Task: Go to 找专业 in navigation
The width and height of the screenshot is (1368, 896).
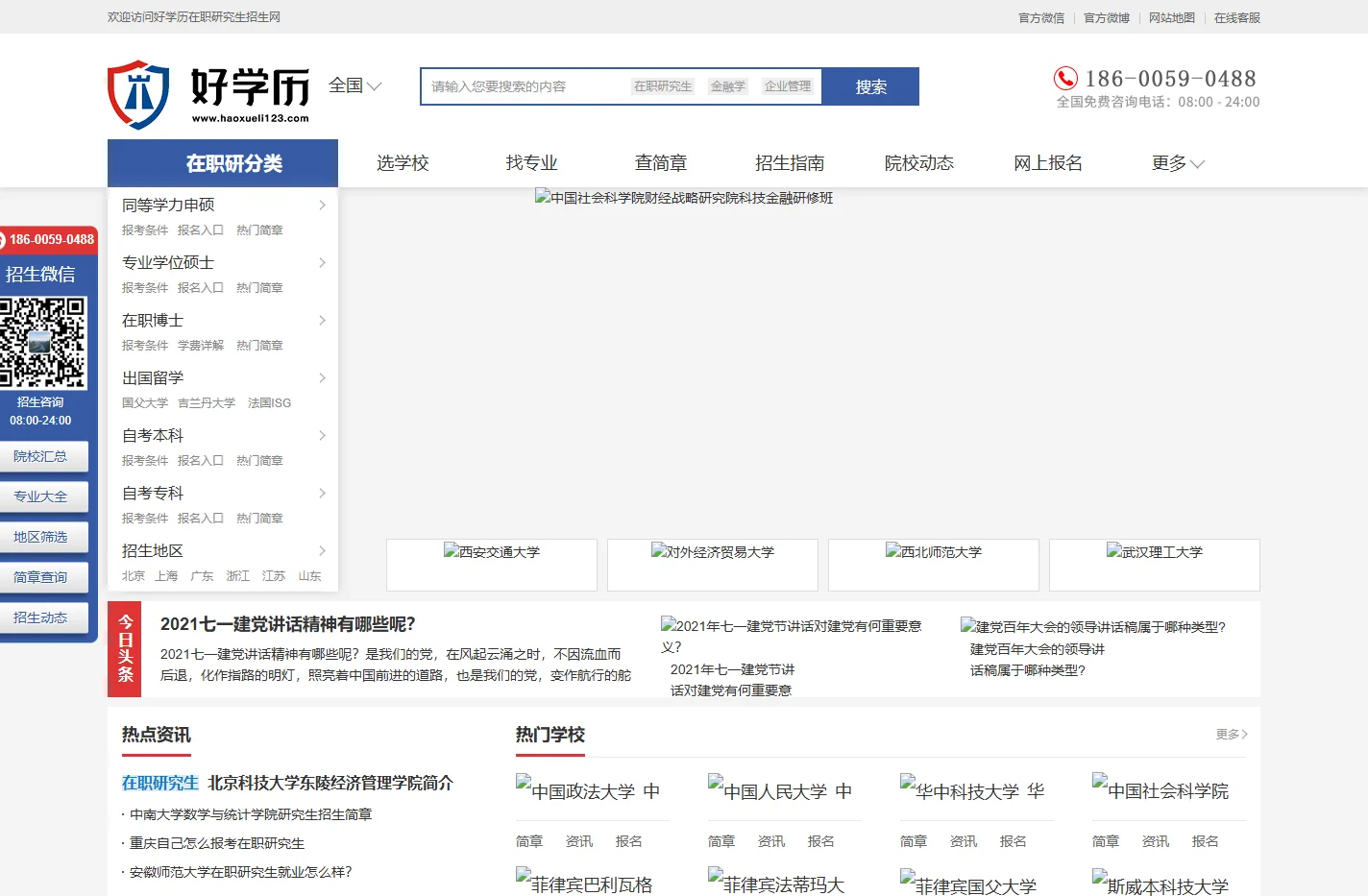Action: [x=531, y=163]
